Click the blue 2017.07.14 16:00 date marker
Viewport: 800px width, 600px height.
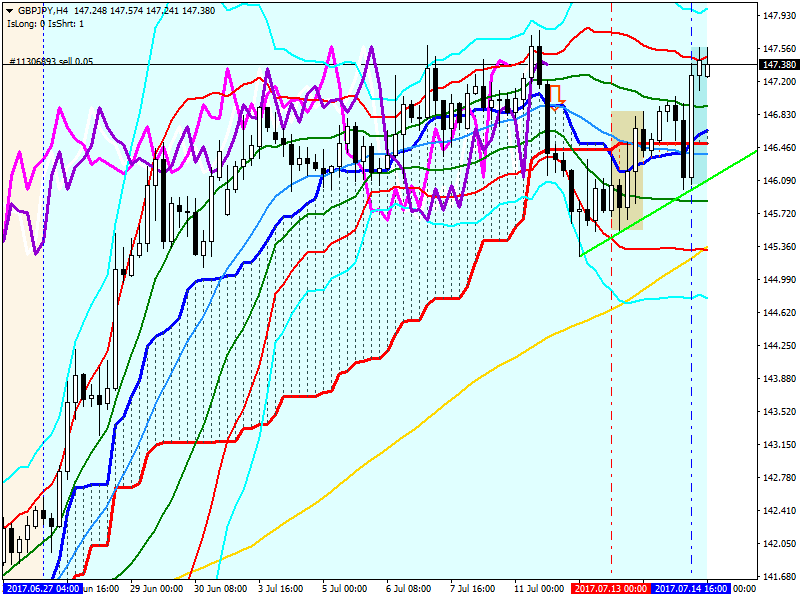pyautogui.click(x=691, y=589)
